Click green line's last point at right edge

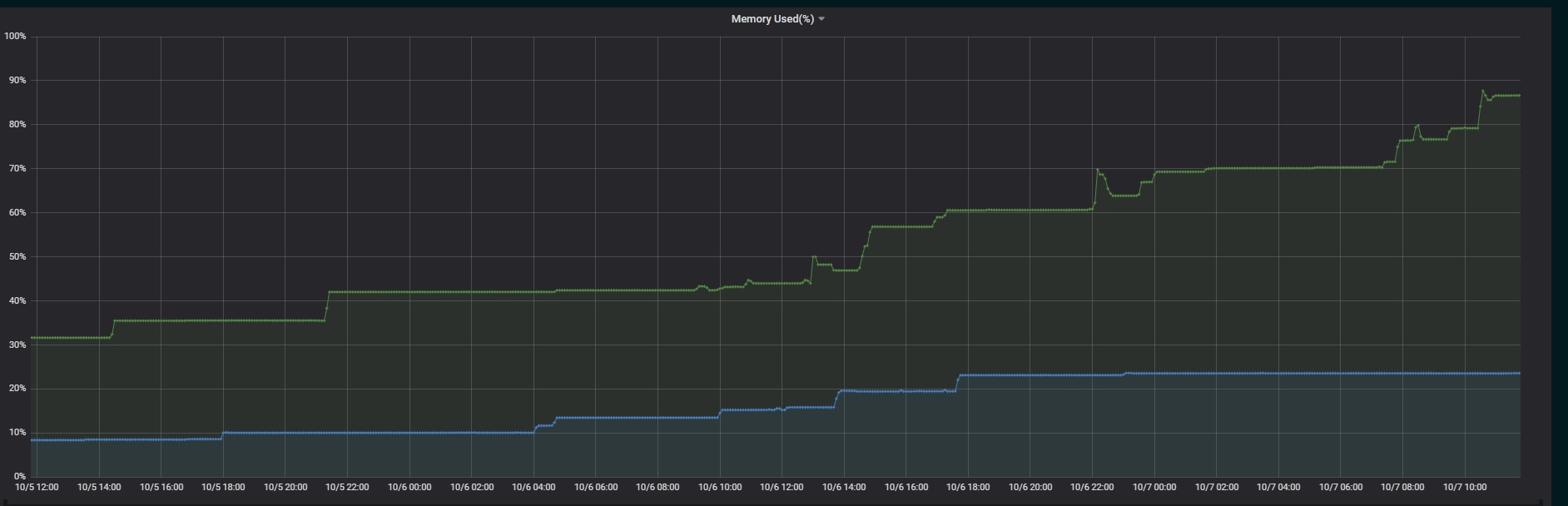(x=1519, y=96)
